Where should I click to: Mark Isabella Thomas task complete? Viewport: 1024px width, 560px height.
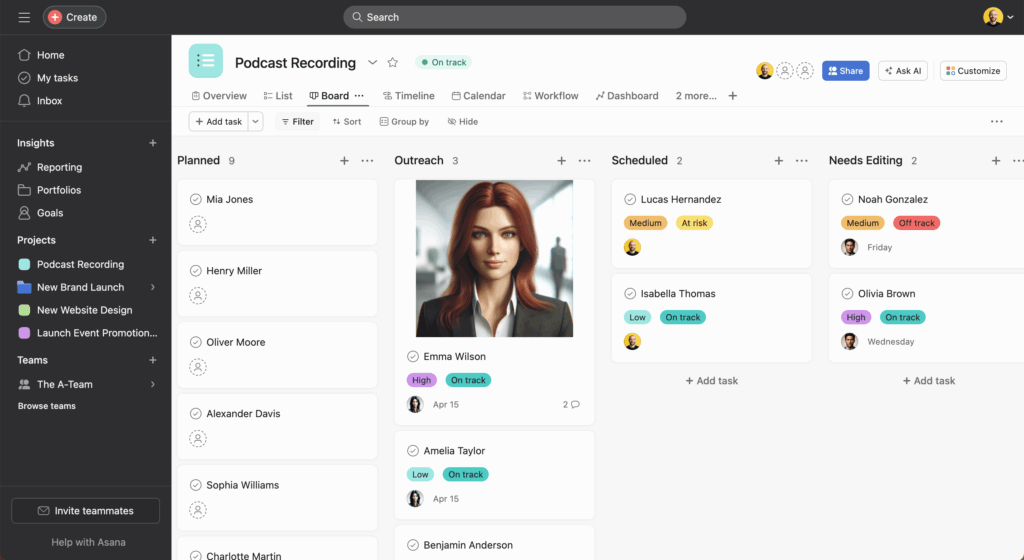click(630, 294)
